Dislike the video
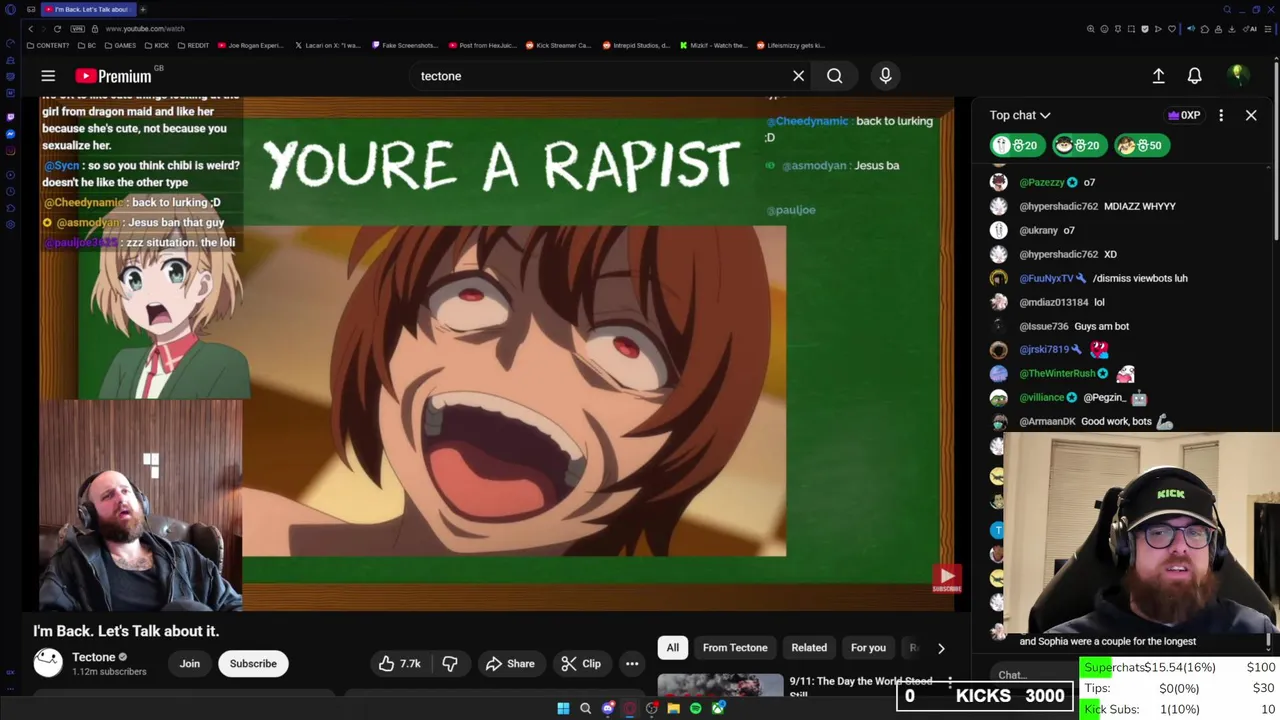The image size is (1280, 720). pyautogui.click(x=450, y=663)
